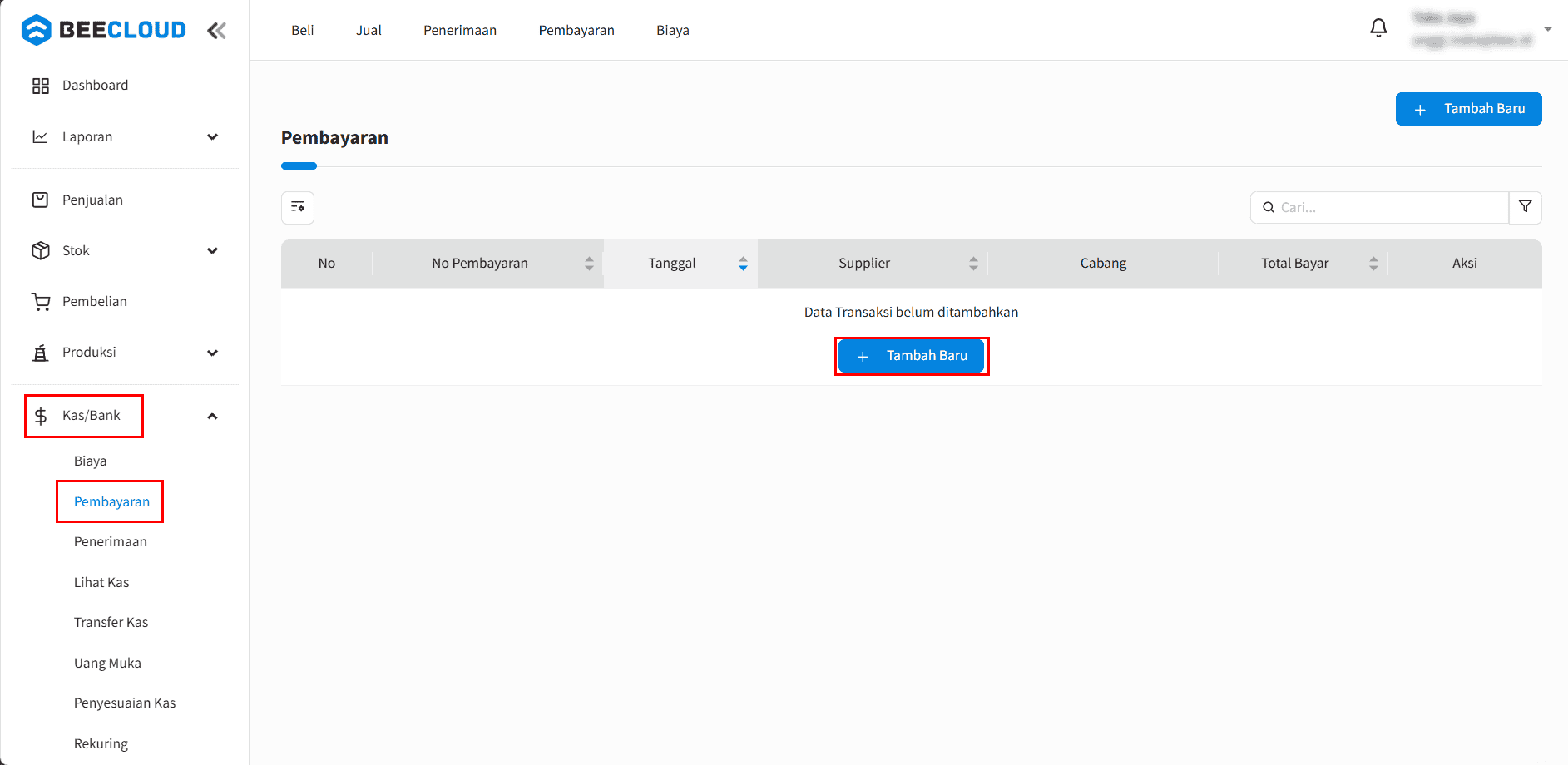Click the Cabang column header
Image resolution: width=1568 pixels, height=765 pixels.
(1103, 263)
